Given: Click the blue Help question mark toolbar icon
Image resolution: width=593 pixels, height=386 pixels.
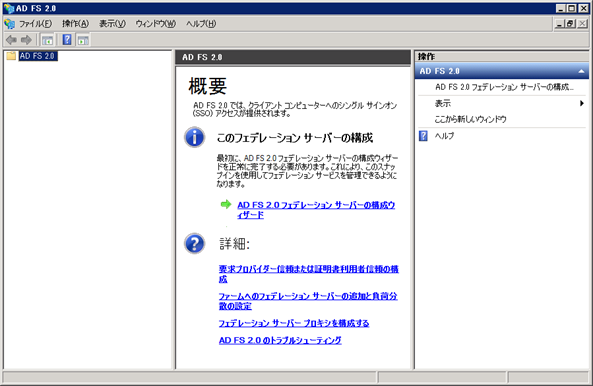Looking at the screenshot, I should [x=67, y=40].
